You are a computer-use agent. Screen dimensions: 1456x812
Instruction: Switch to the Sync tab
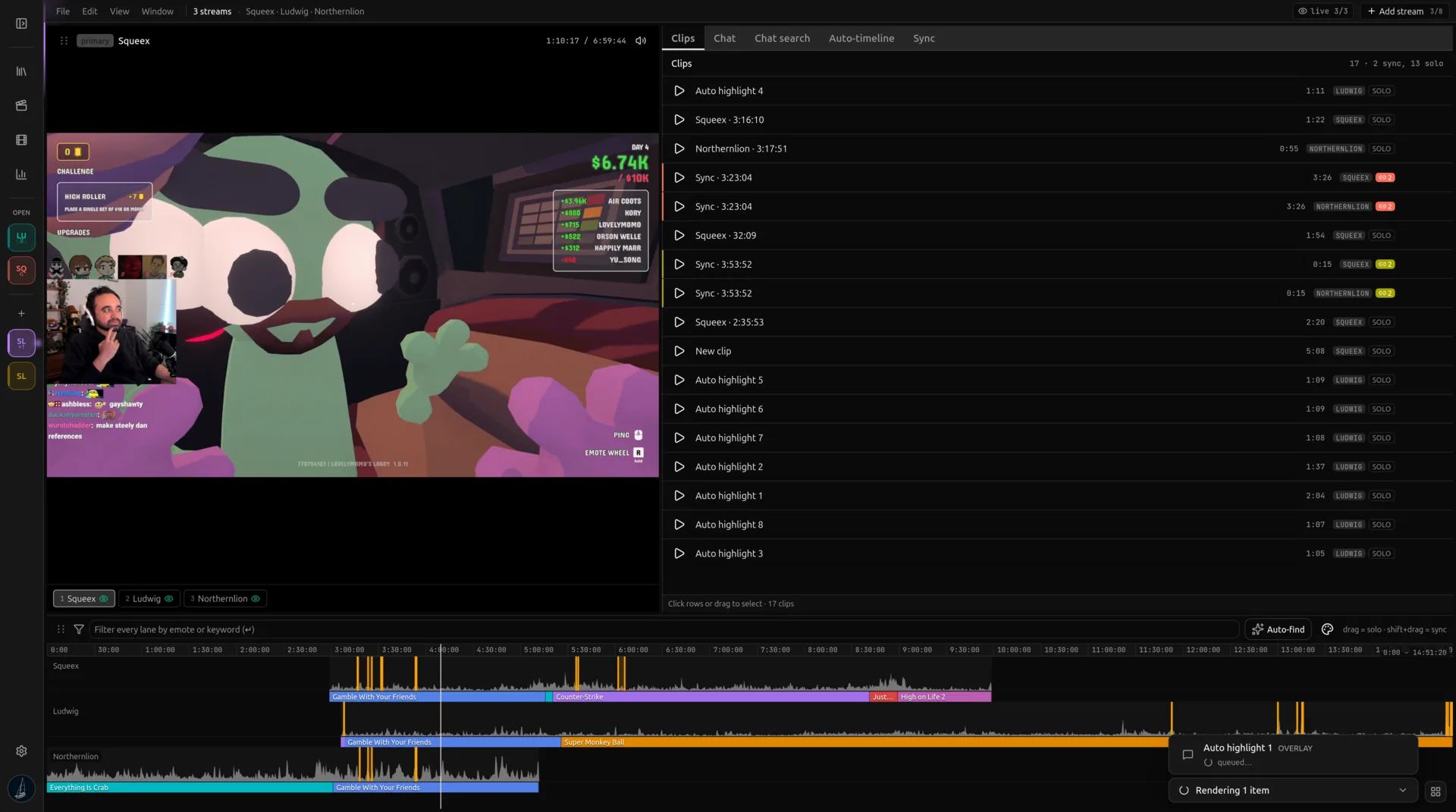click(924, 39)
